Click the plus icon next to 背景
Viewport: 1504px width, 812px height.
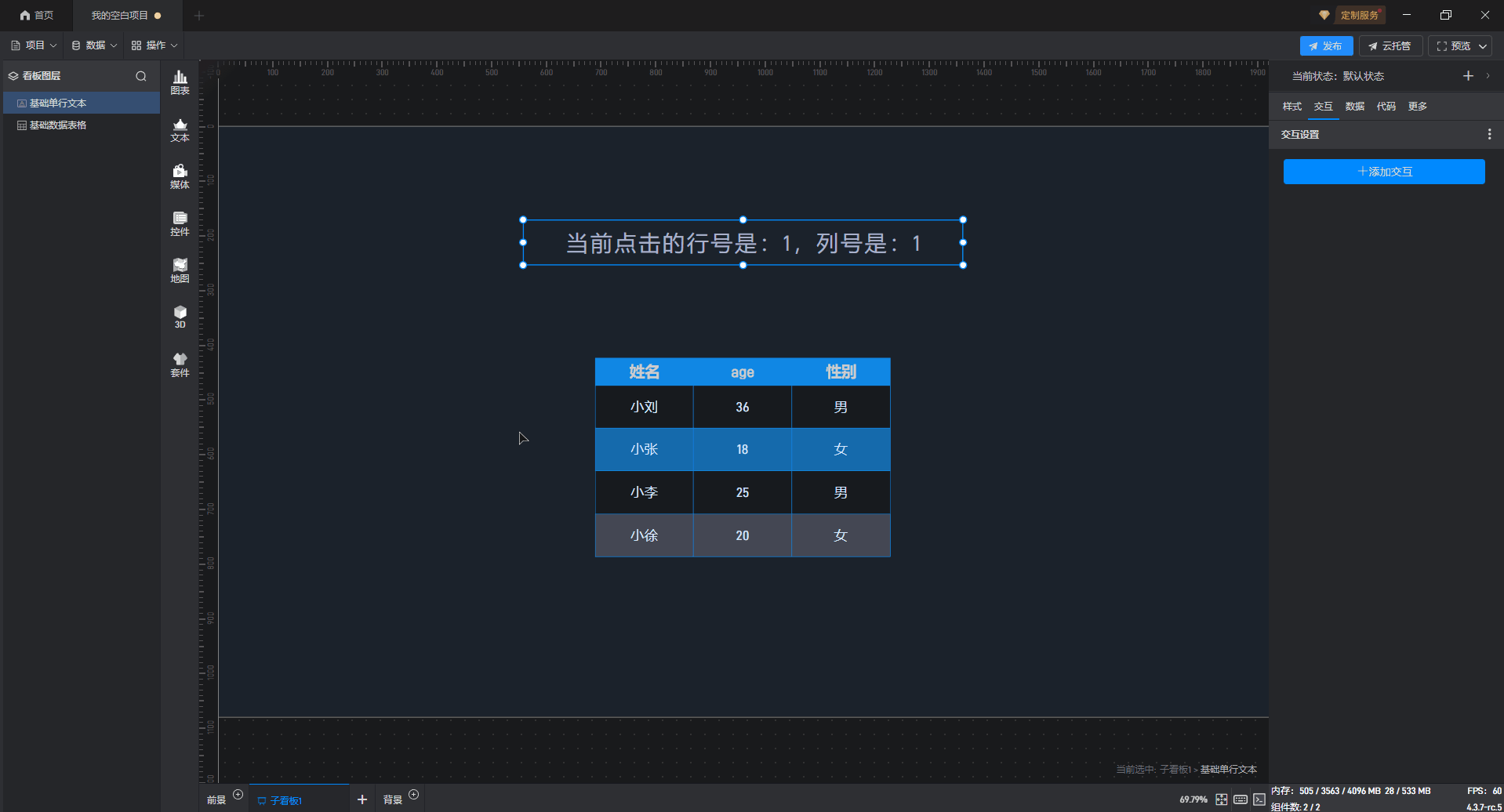click(414, 795)
